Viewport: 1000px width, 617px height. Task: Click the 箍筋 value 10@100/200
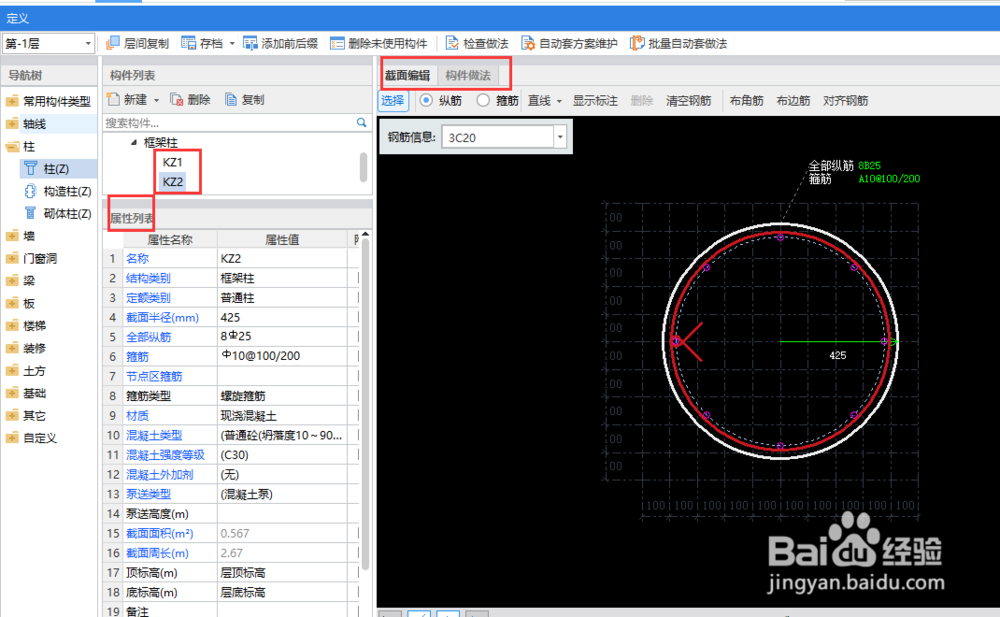(283, 356)
